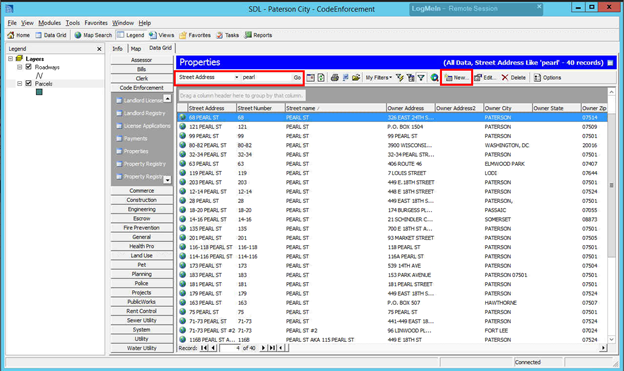The width and height of the screenshot is (624, 371).
Task: Open Map Search globe tool
Action: (93, 35)
